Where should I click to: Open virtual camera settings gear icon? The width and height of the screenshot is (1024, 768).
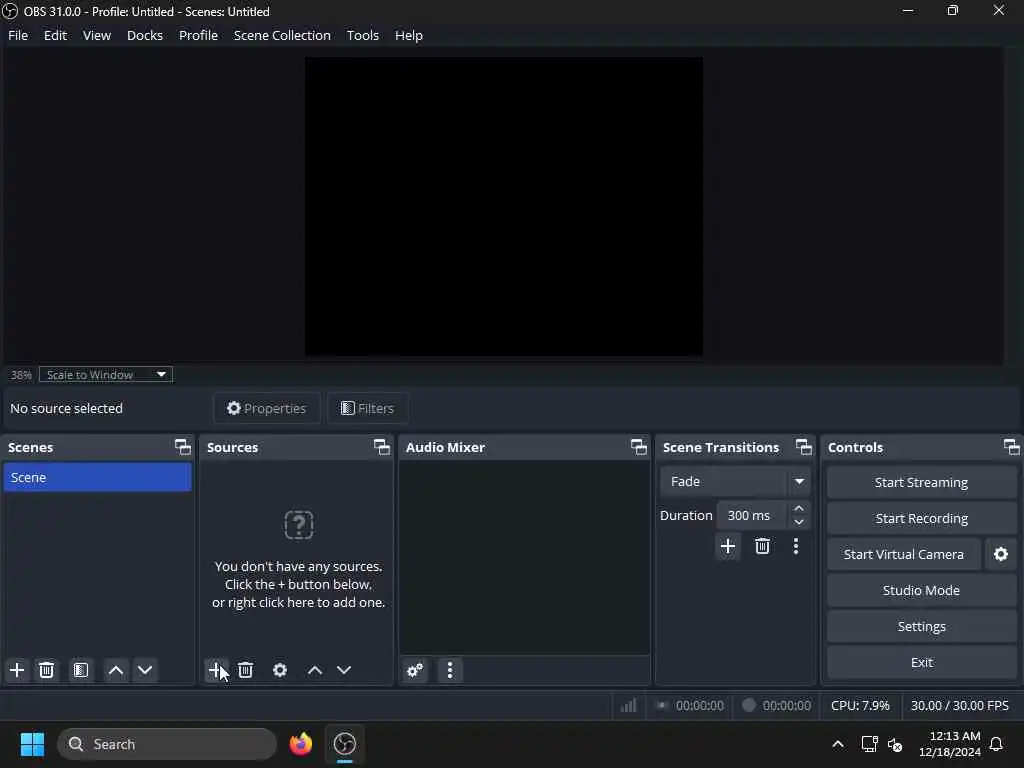1000,554
